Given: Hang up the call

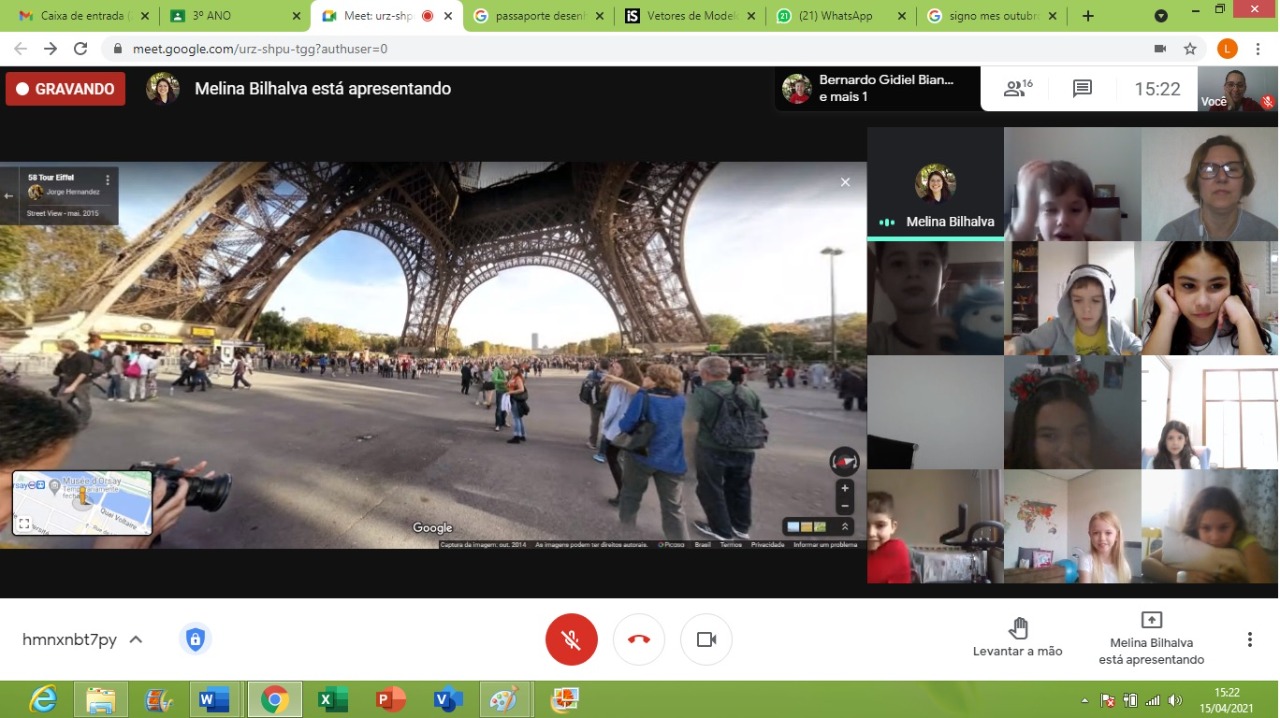Looking at the screenshot, I should tap(639, 639).
